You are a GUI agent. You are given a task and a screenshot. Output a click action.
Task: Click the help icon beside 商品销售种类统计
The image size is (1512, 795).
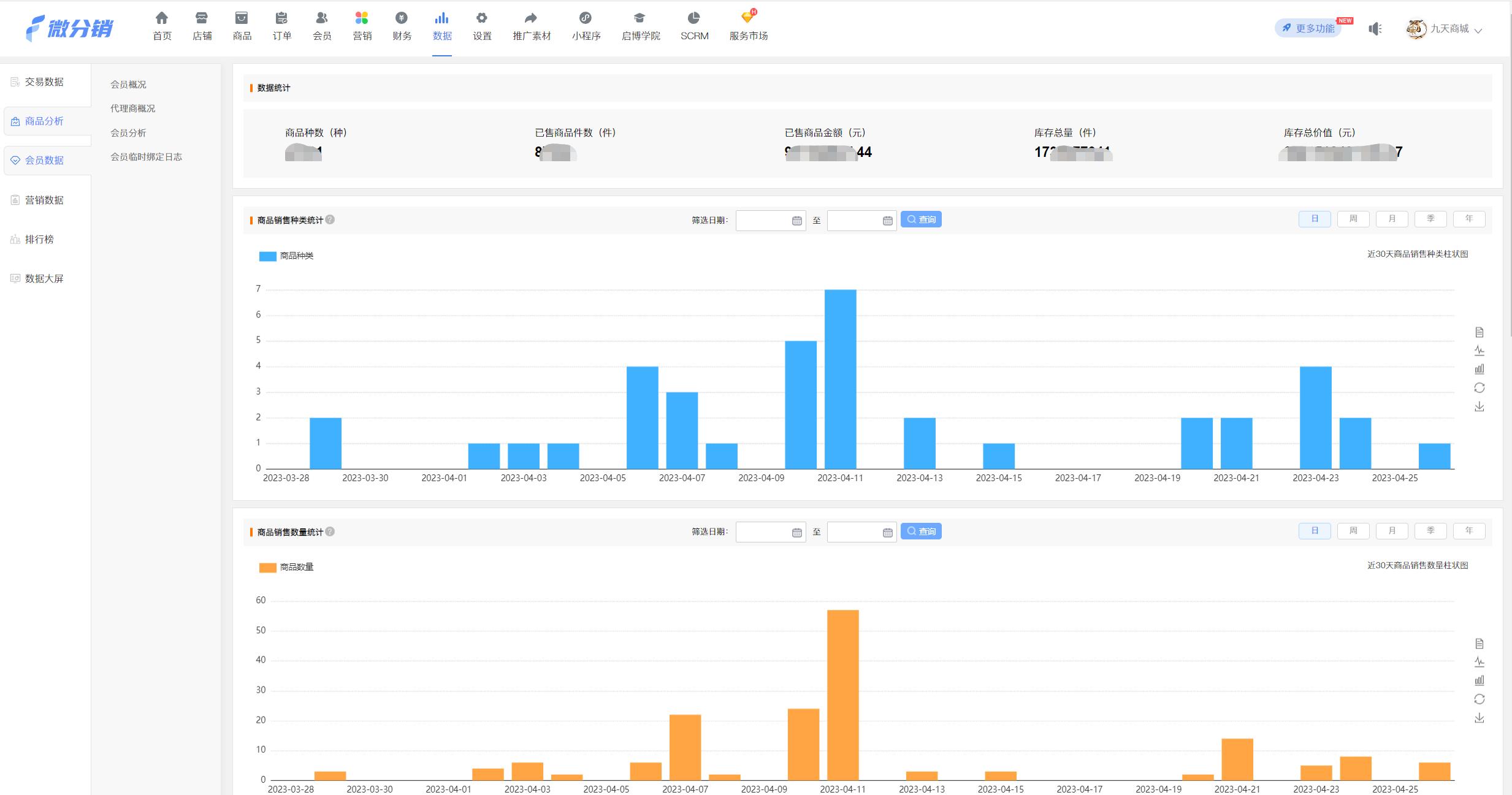(330, 219)
